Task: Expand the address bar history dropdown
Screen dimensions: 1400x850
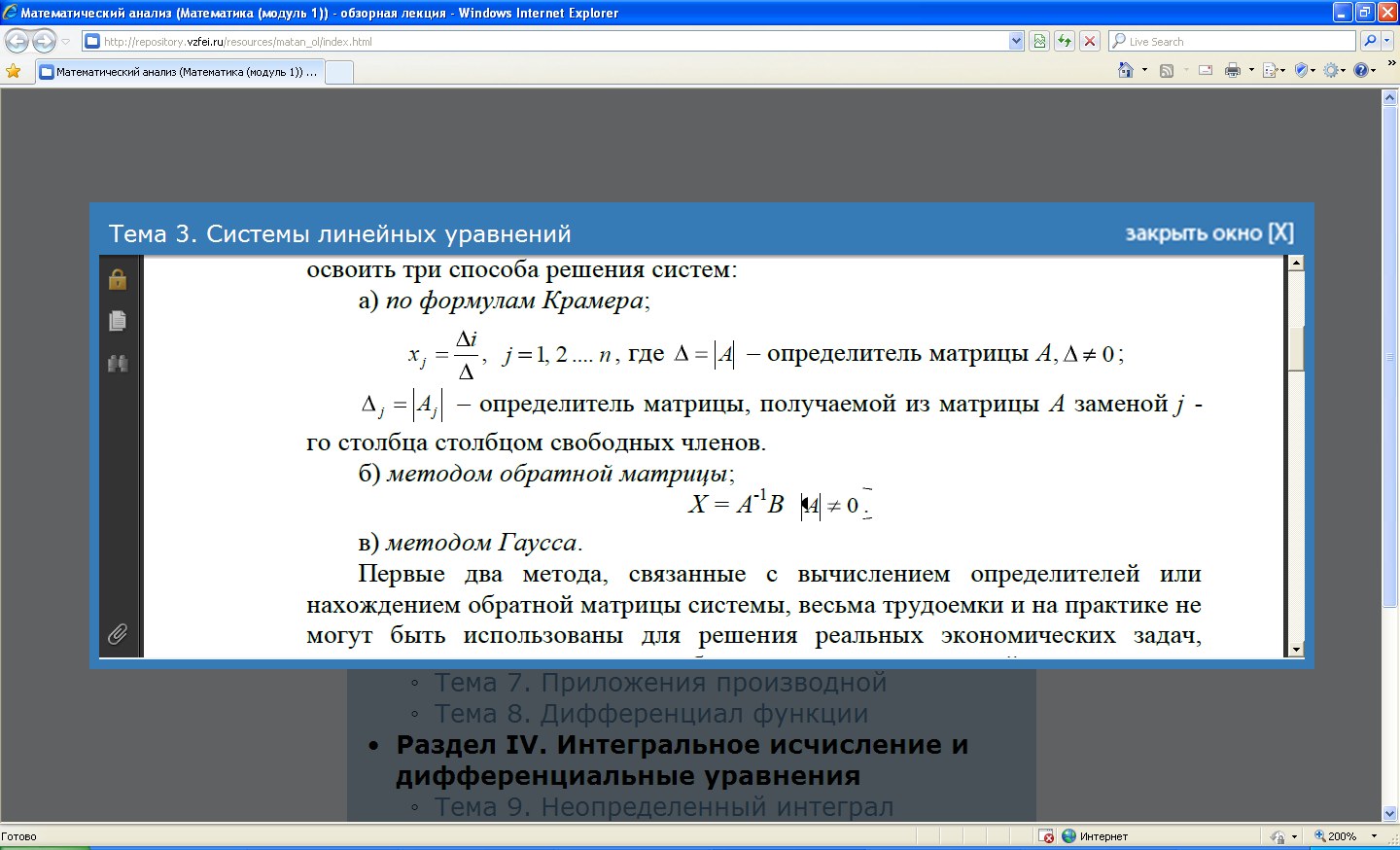Action: 1017,42
